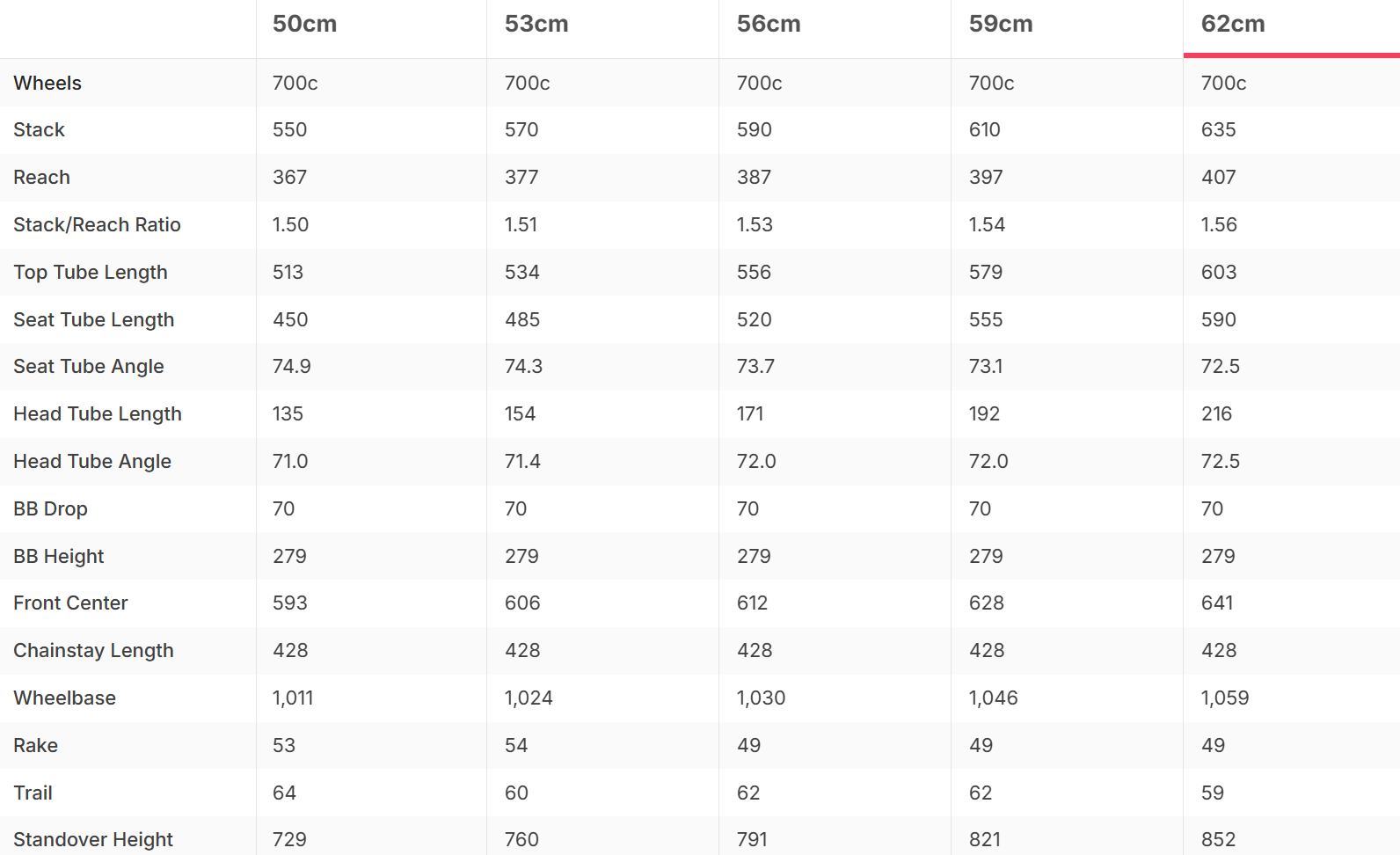Click the Head Tube Length value 192
The height and width of the screenshot is (855, 1400).
point(984,413)
